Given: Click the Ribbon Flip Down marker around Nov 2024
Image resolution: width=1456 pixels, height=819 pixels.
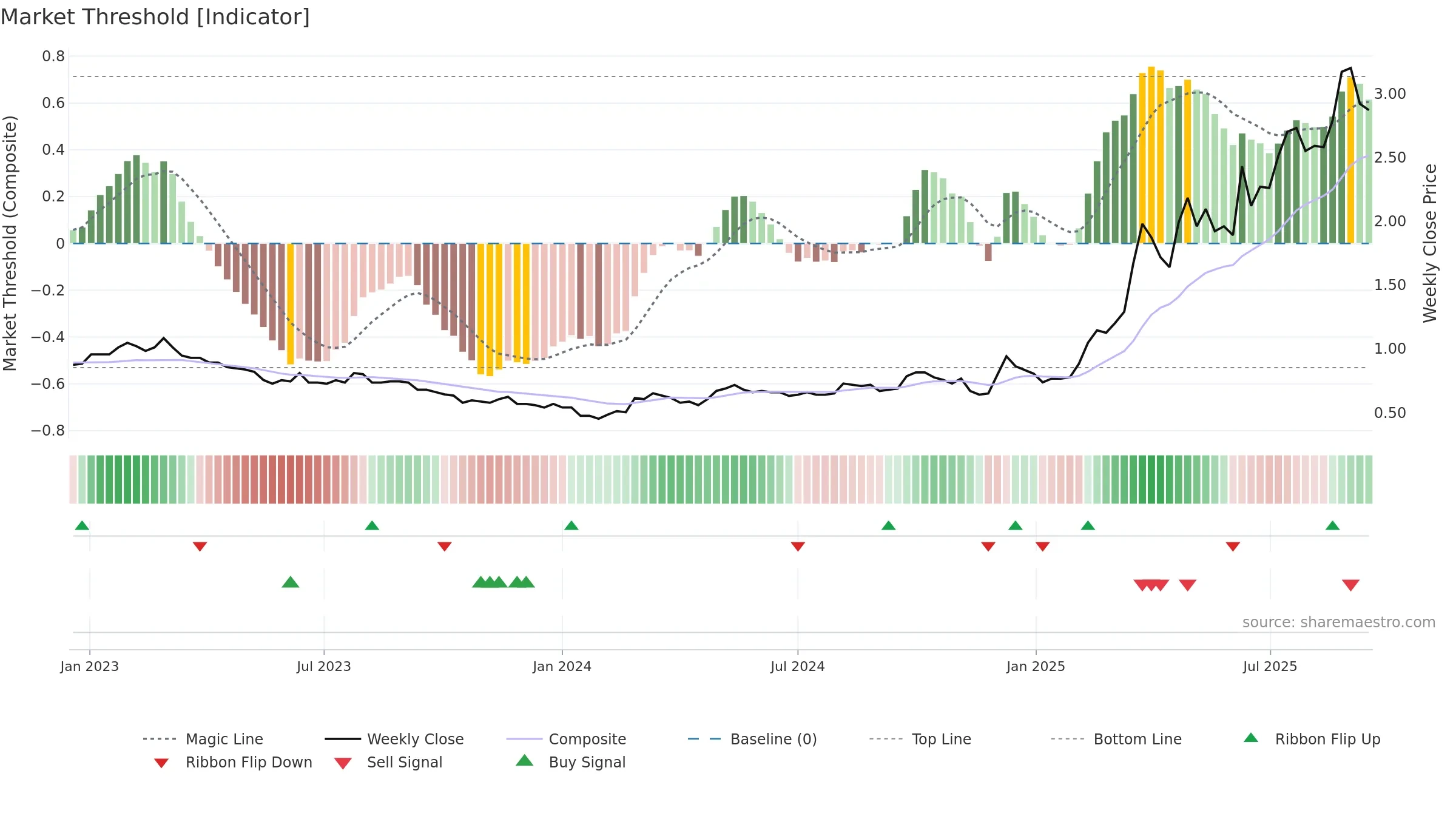Looking at the screenshot, I should tap(988, 546).
